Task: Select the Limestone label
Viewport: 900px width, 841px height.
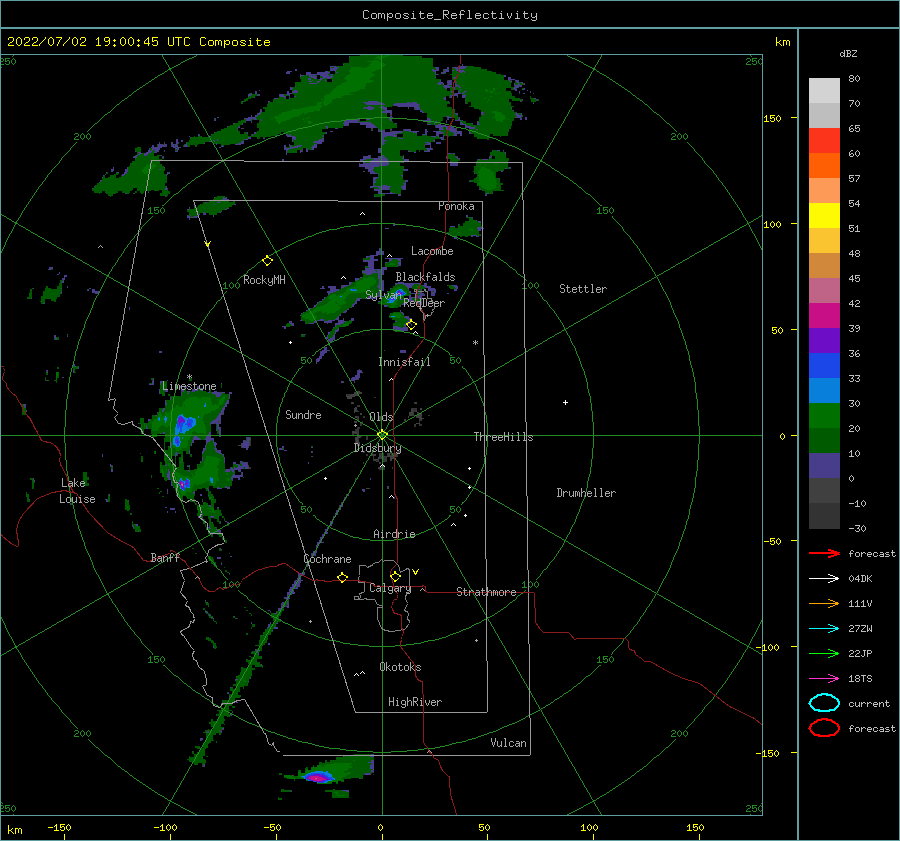Action: [x=189, y=386]
